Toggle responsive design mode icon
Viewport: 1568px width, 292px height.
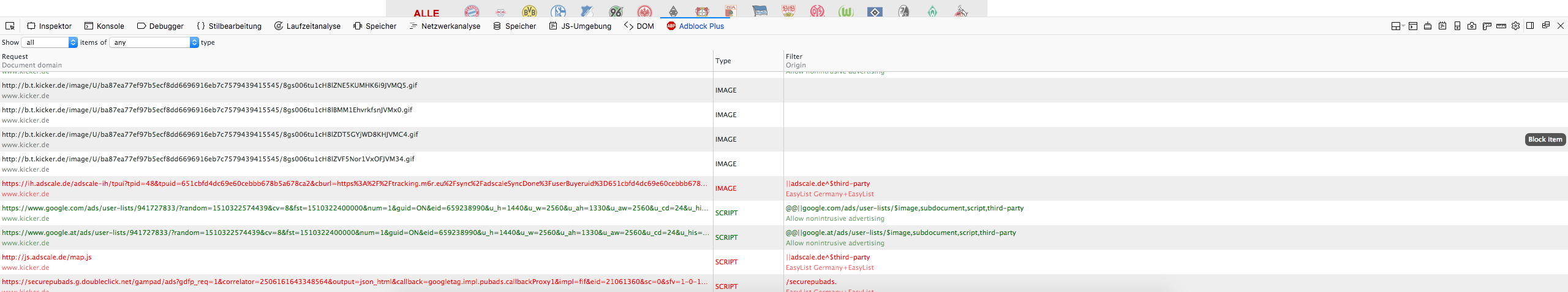[1457, 26]
